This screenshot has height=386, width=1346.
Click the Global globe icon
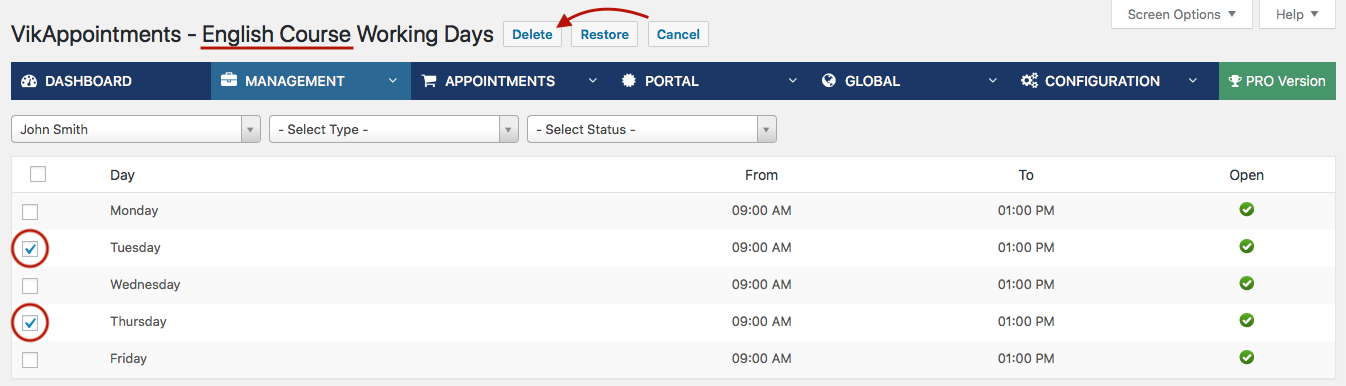pos(829,81)
